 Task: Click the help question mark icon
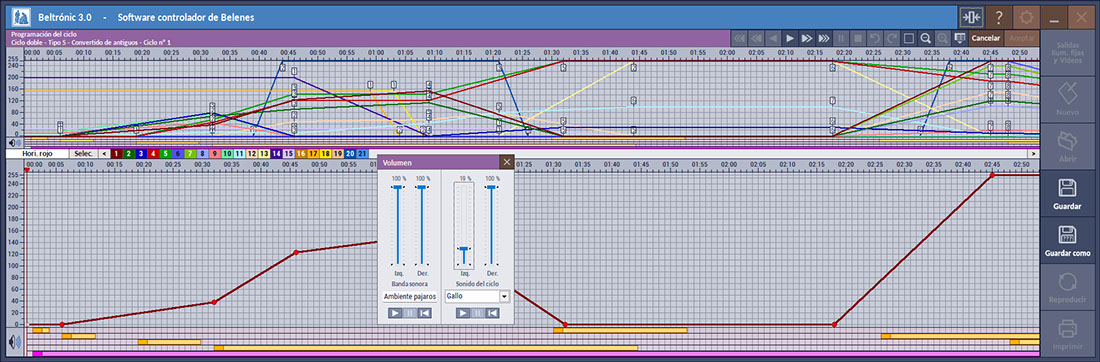[1000, 18]
